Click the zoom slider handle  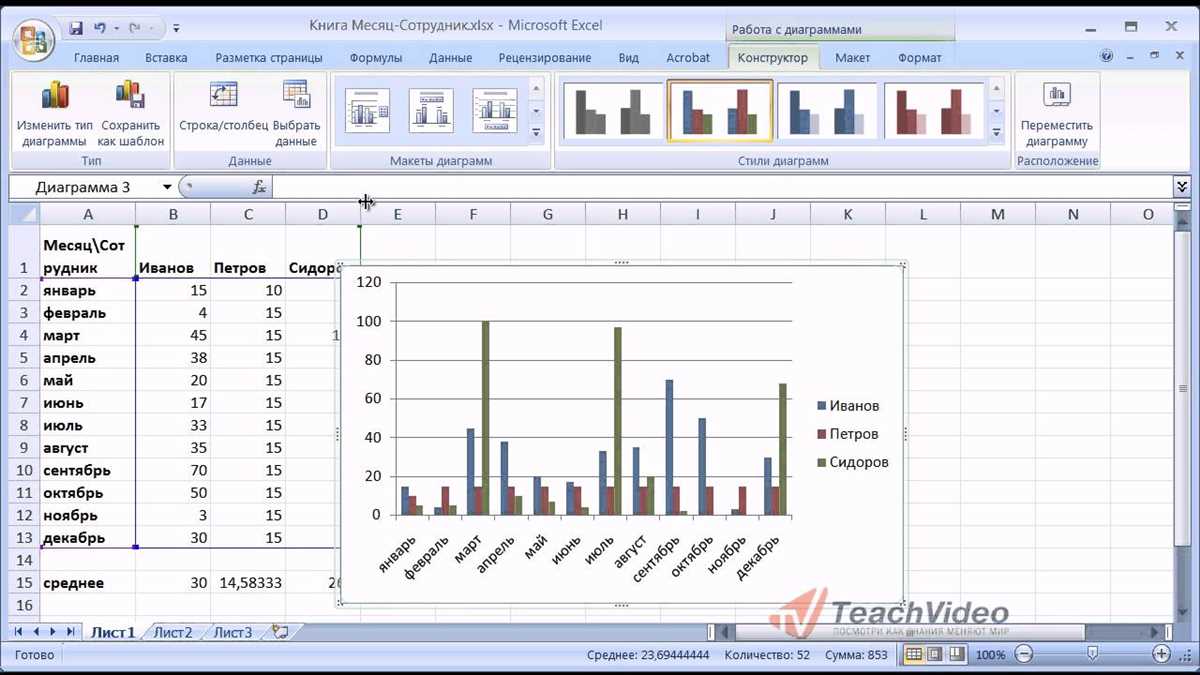point(1092,654)
